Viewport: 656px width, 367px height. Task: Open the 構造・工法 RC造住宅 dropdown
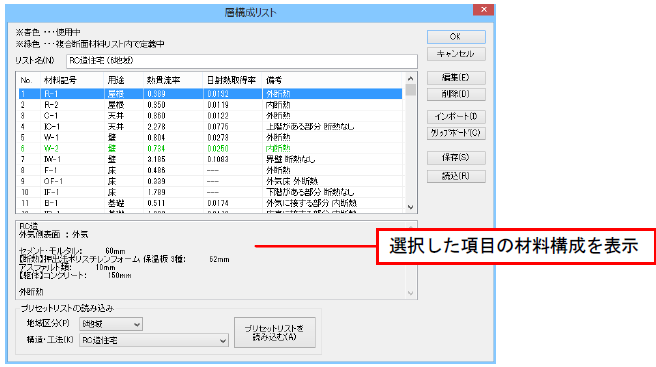click(x=154, y=340)
